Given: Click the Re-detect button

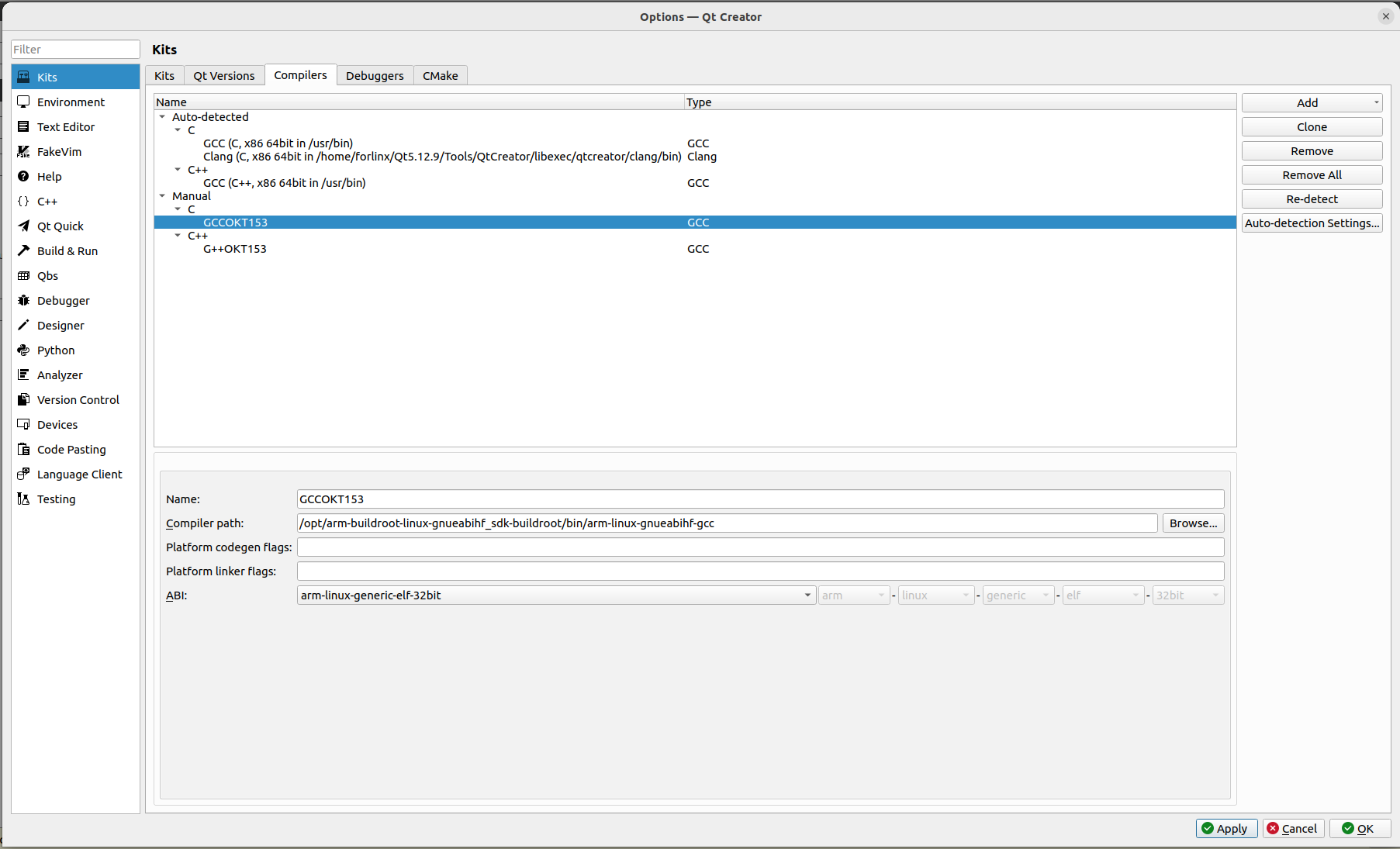Looking at the screenshot, I should (x=1312, y=198).
